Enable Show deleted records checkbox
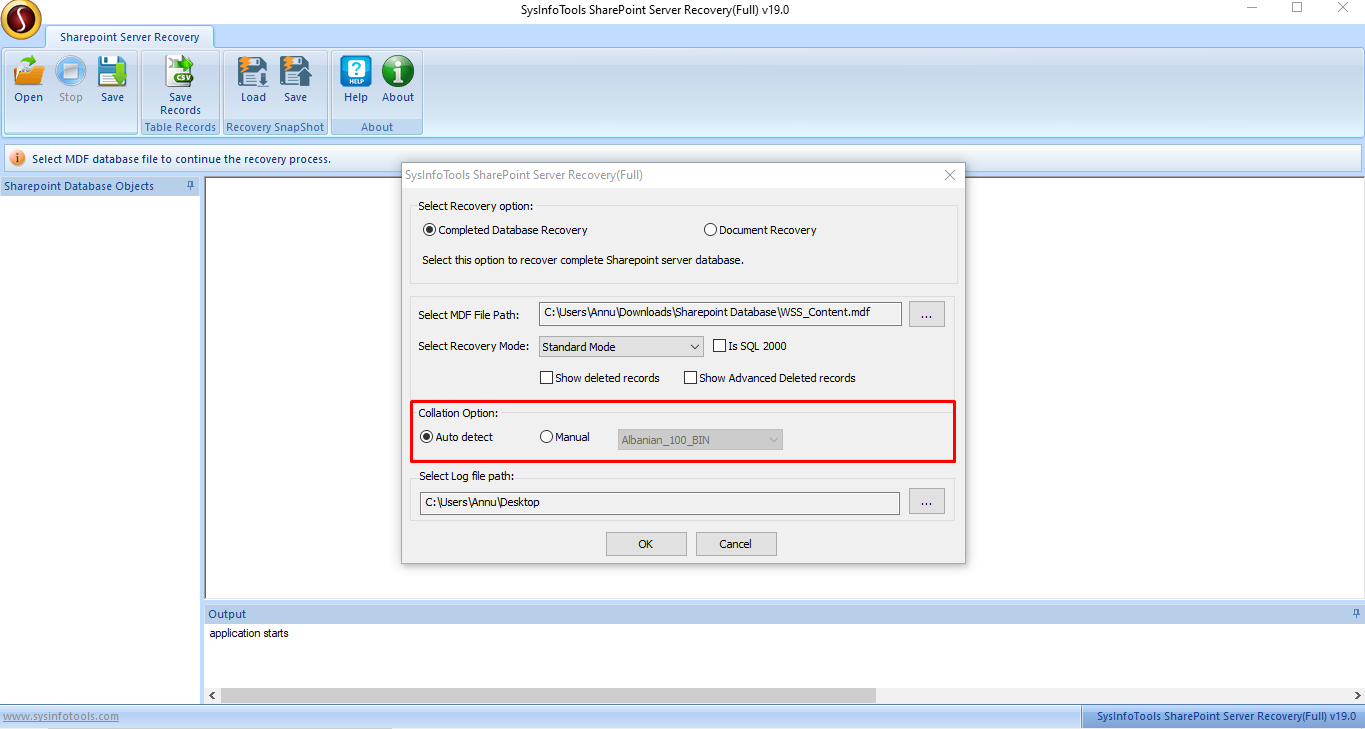 pyautogui.click(x=546, y=378)
